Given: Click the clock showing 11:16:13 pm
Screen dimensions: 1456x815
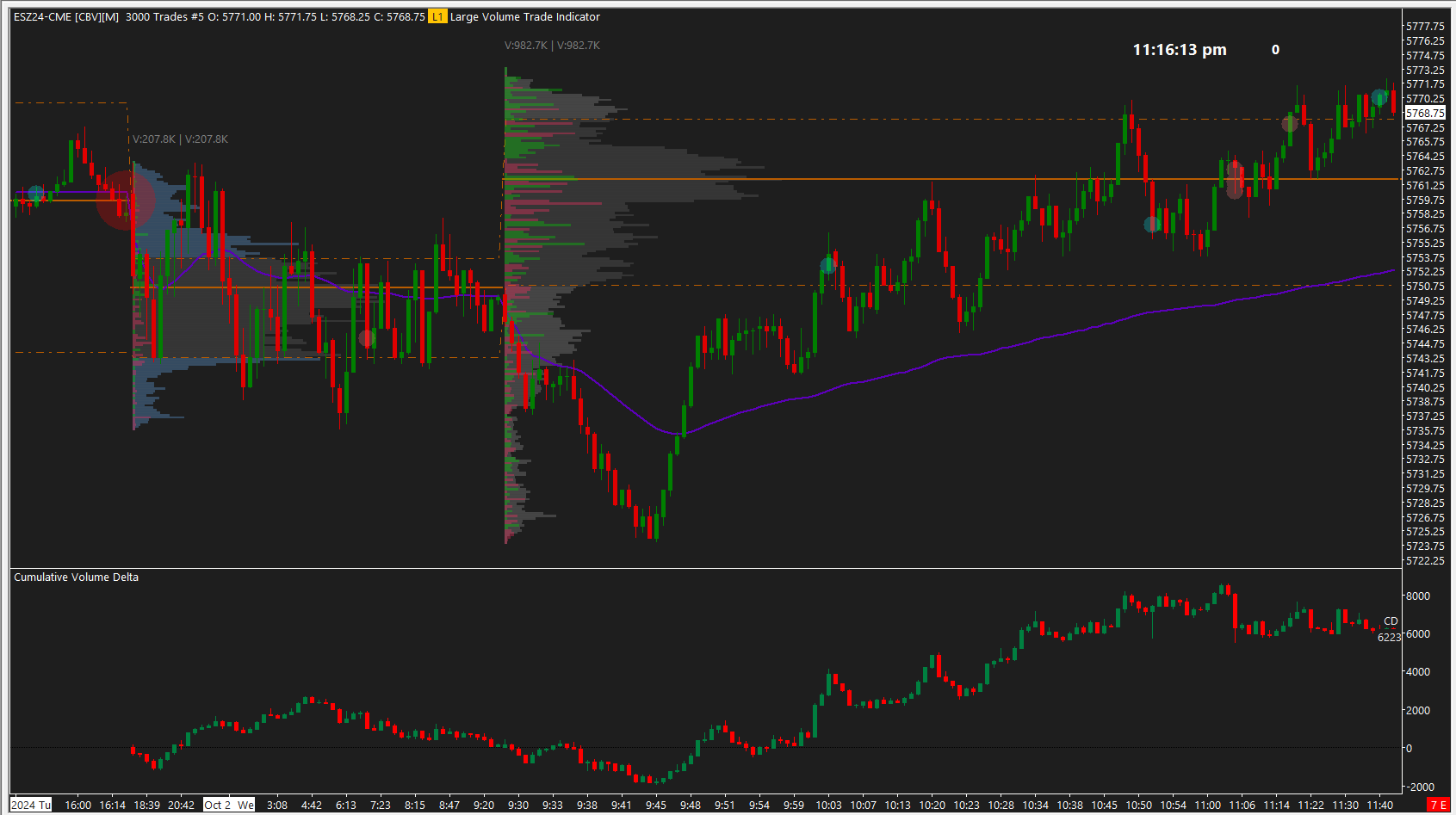Looking at the screenshot, I should (1179, 49).
